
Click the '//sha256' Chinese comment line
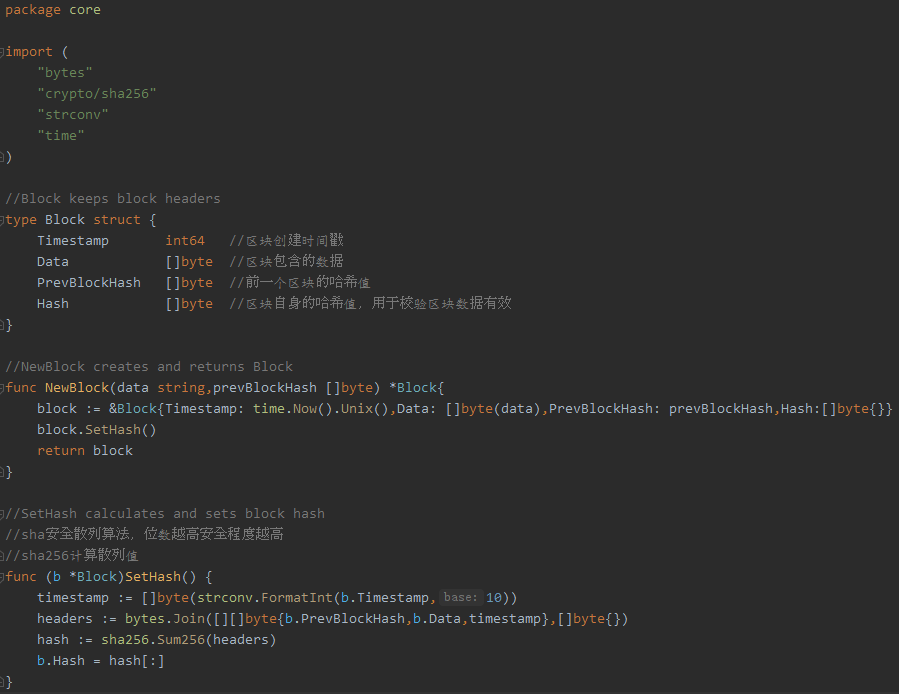click(72, 555)
